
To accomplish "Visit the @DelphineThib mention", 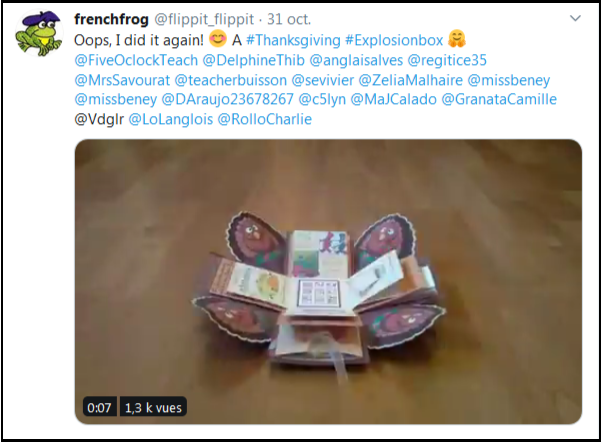I will coord(253,60).
